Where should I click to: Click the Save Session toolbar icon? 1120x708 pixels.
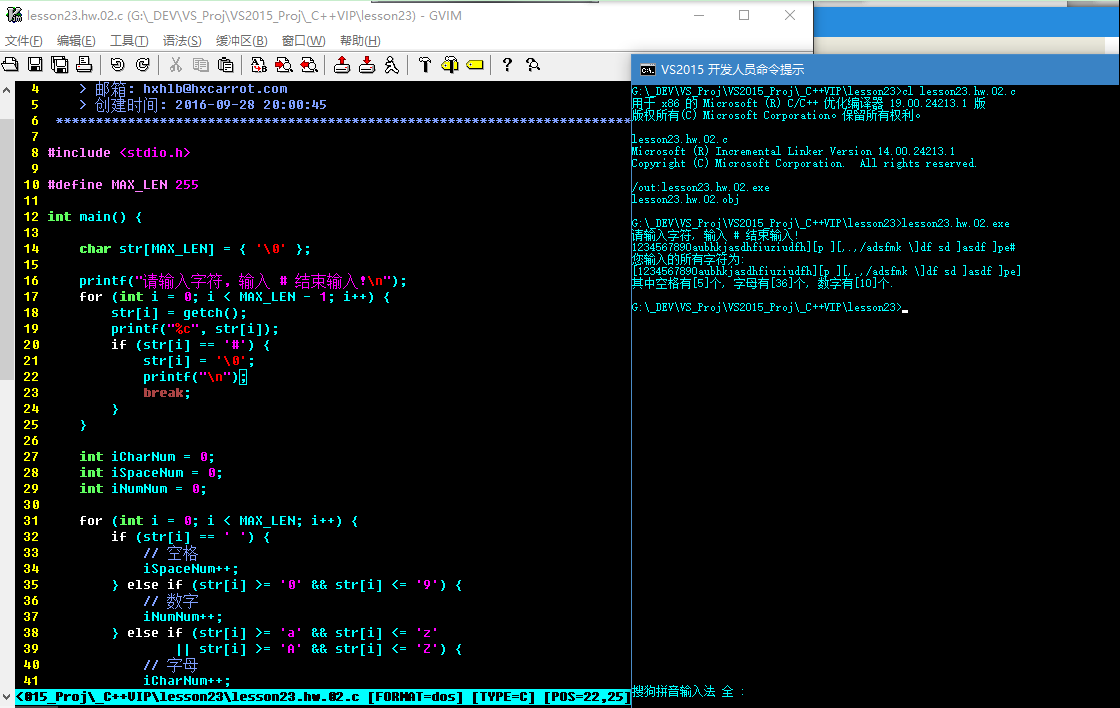point(367,65)
